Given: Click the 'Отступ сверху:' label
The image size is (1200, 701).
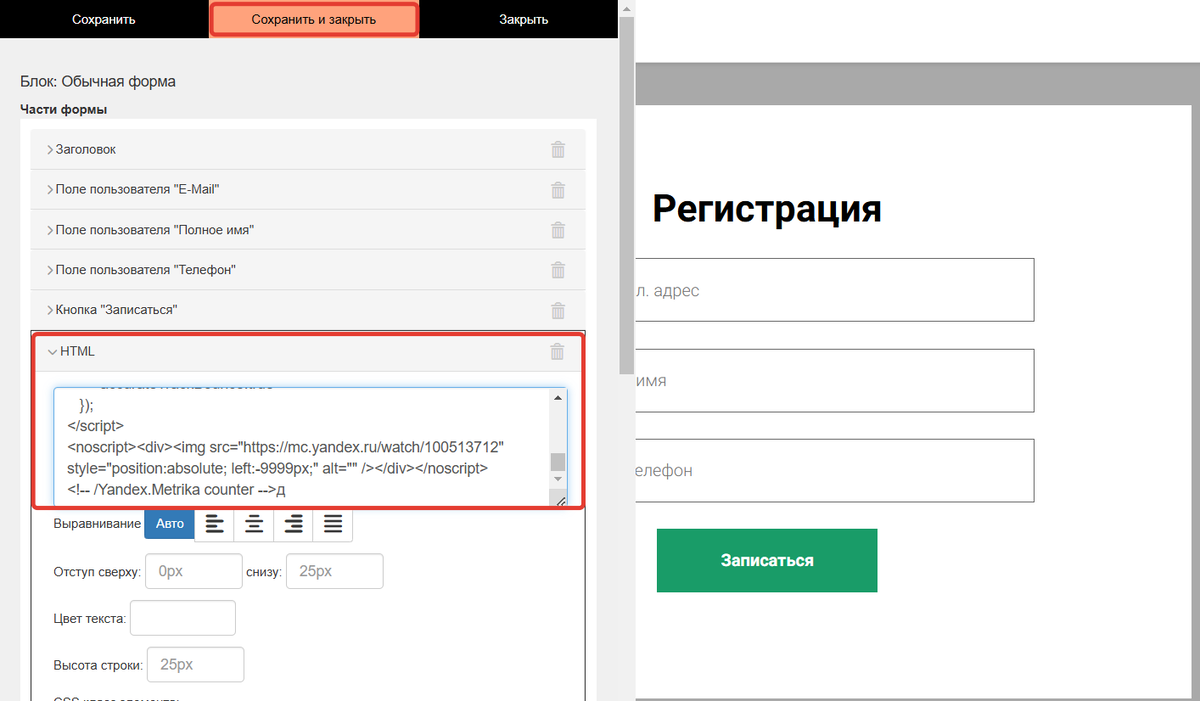Looking at the screenshot, I should (98, 573).
